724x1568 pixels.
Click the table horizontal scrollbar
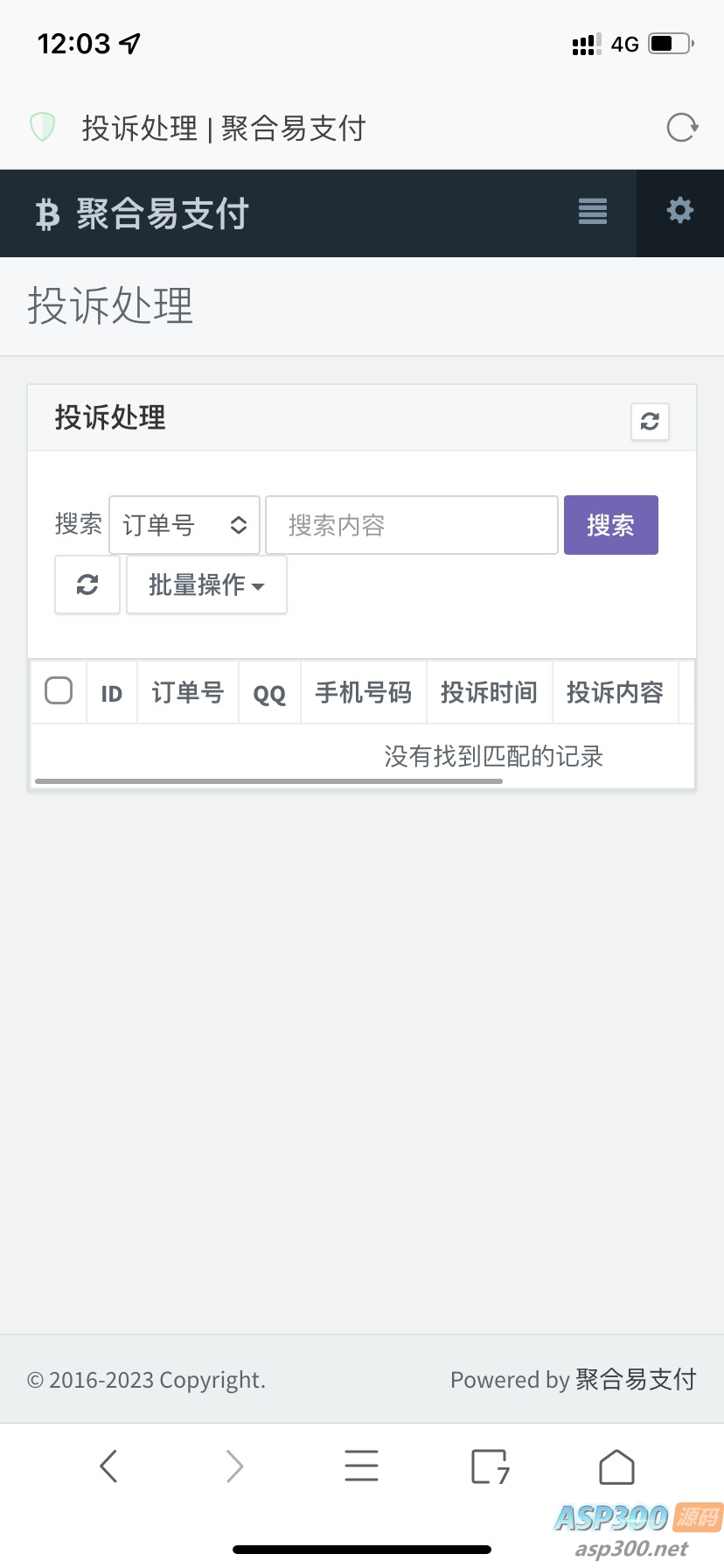coord(268,780)
